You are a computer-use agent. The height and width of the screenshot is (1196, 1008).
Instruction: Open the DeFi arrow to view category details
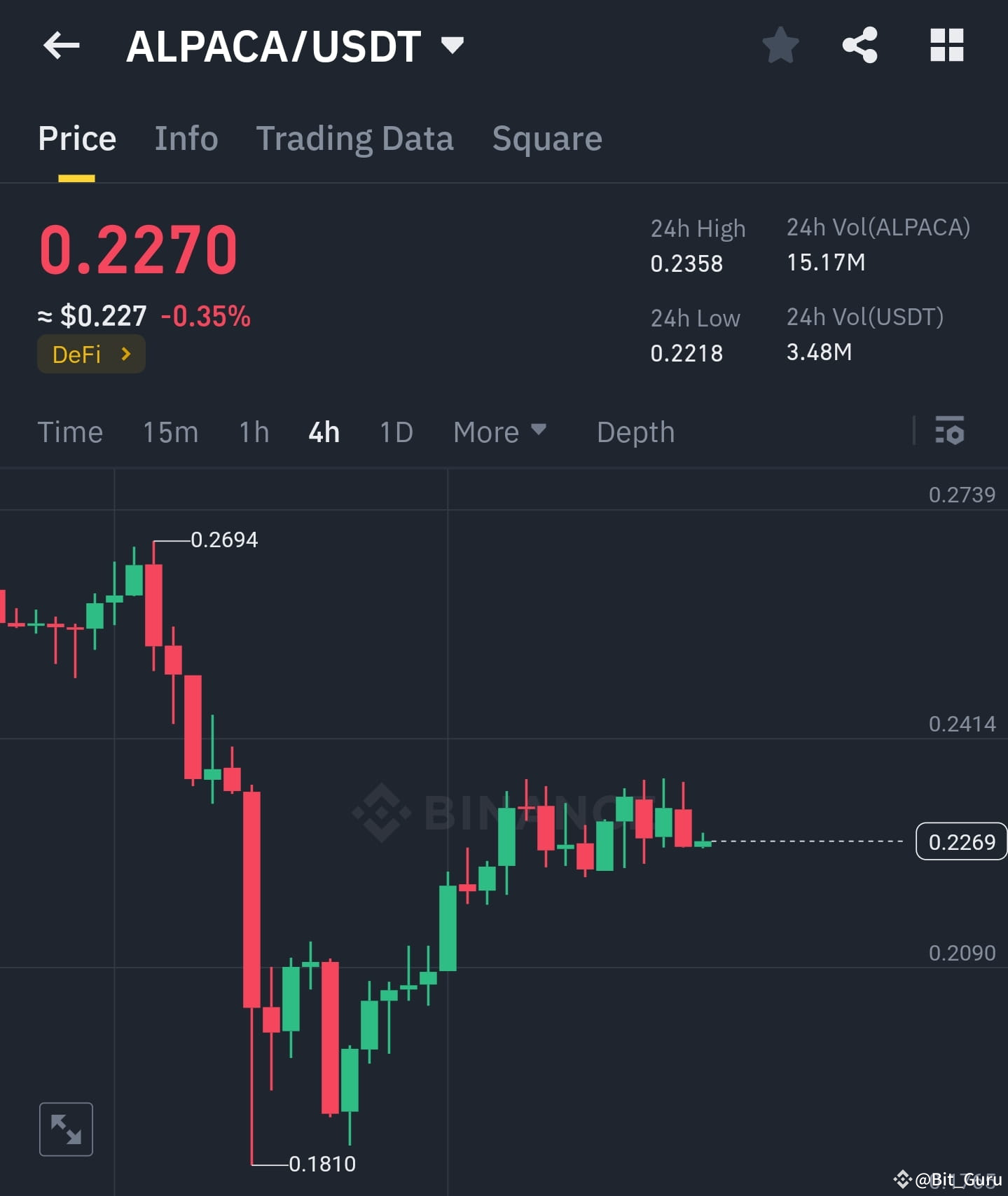[126, 354]
